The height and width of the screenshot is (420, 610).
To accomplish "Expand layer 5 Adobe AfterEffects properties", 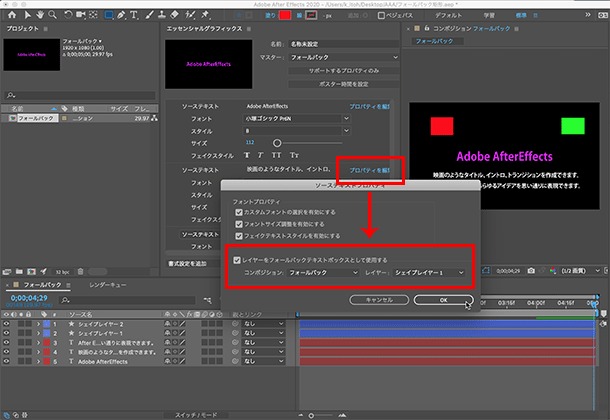I will [x=39, y=361].
